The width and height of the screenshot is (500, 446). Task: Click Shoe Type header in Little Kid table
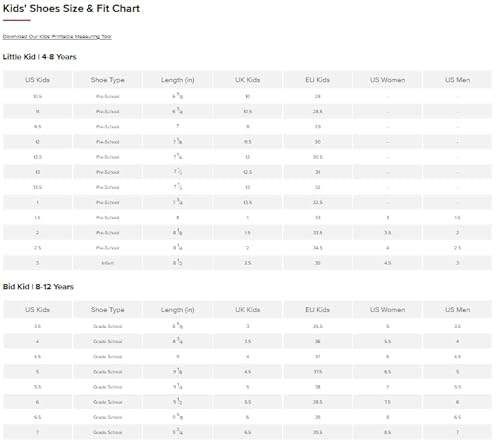[x=107, y=80]
